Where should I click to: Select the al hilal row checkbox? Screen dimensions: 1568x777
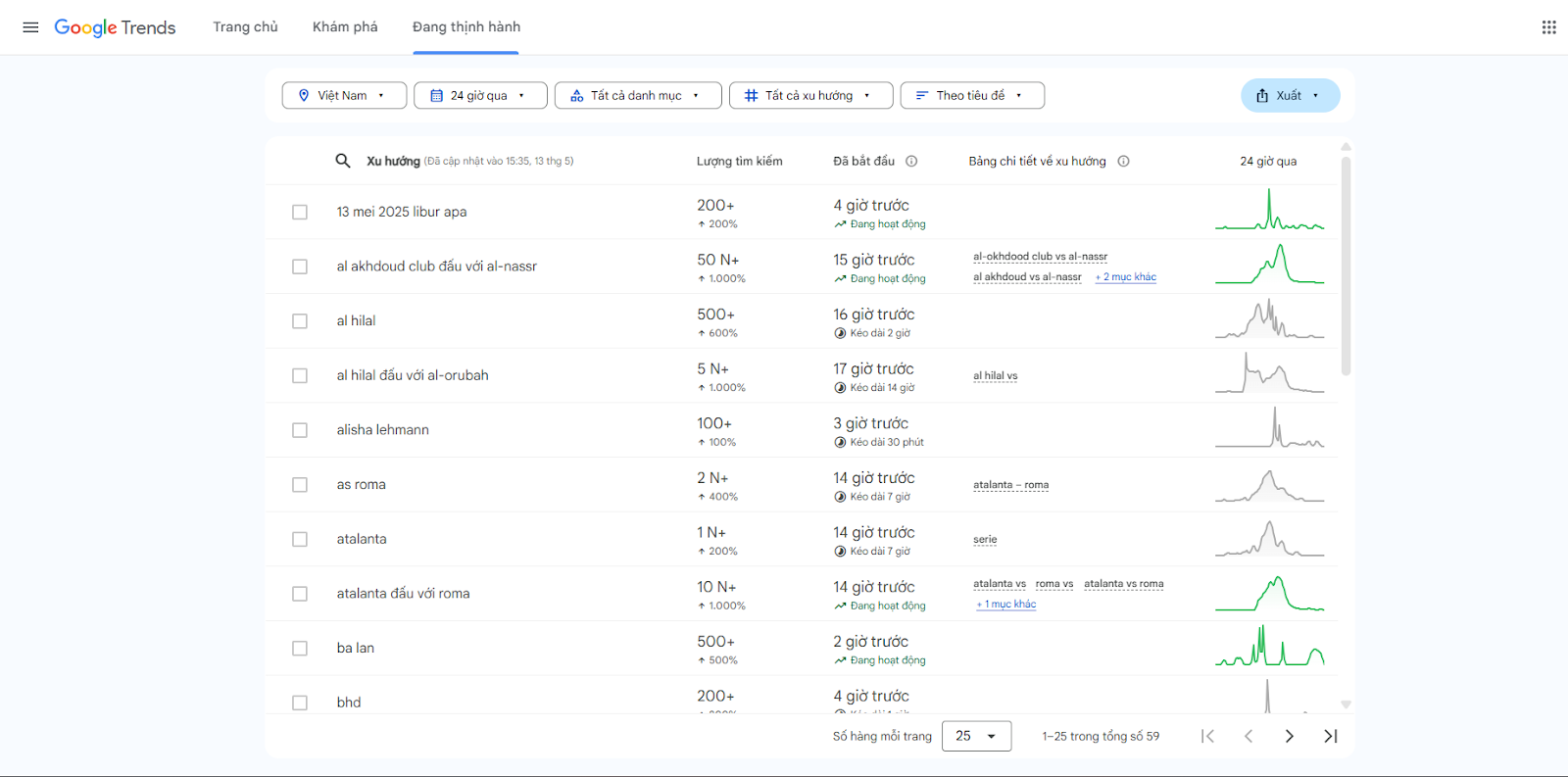(x=300, y=321)
